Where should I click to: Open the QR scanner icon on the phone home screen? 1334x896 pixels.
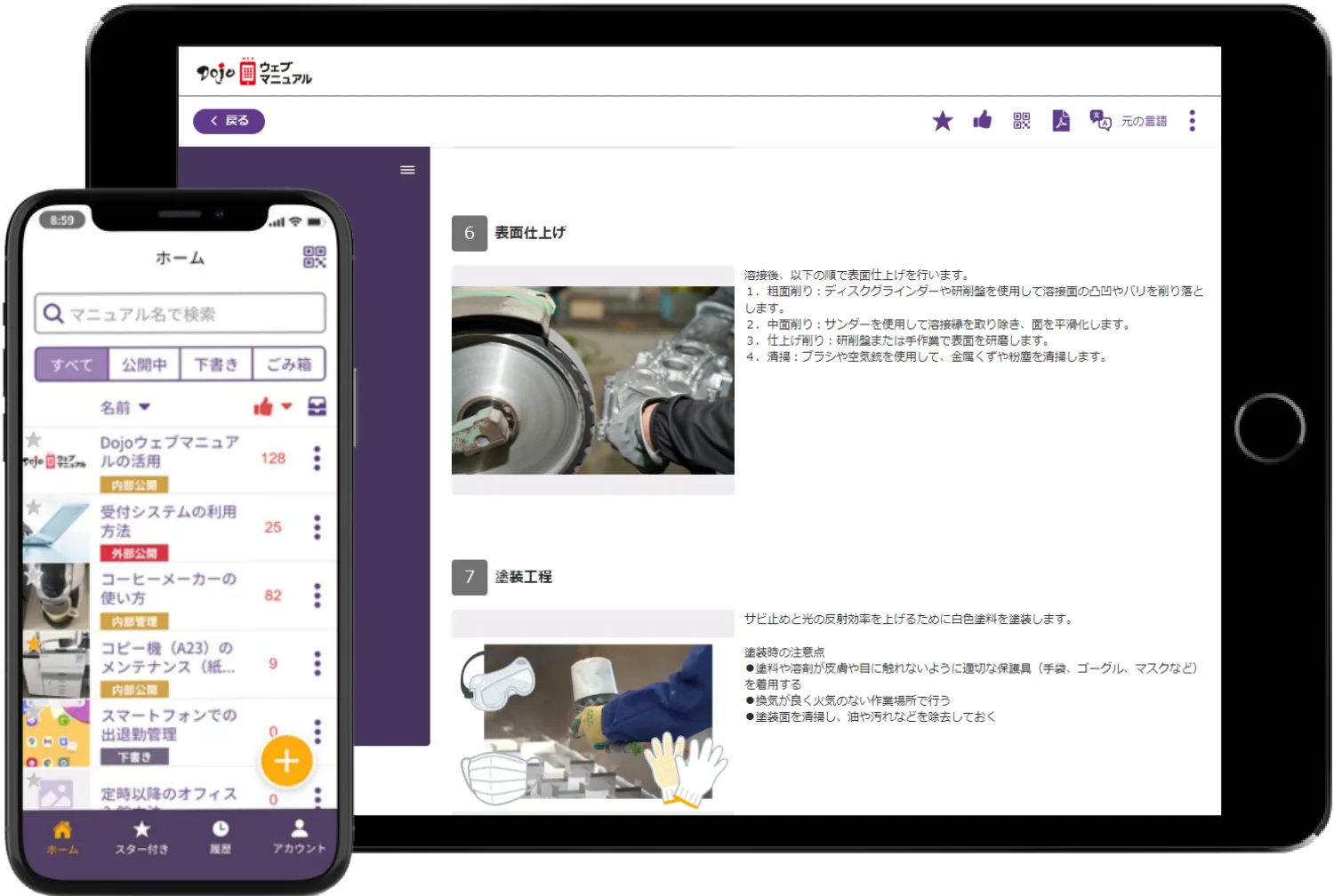click(316, 257)
